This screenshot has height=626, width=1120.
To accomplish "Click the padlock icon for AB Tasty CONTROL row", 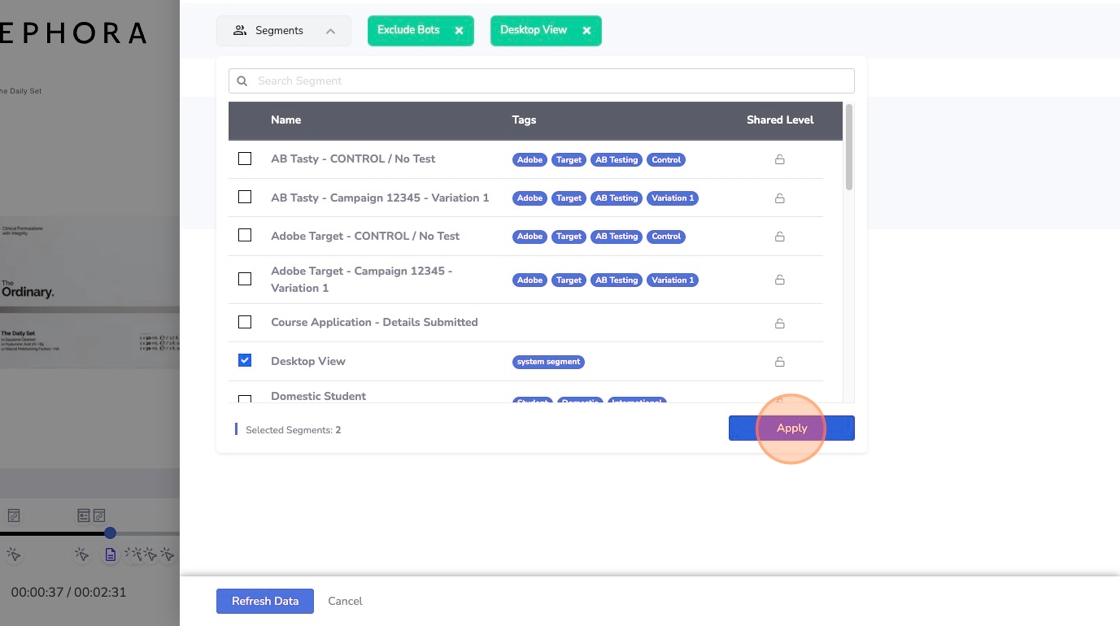I will 779,159.
